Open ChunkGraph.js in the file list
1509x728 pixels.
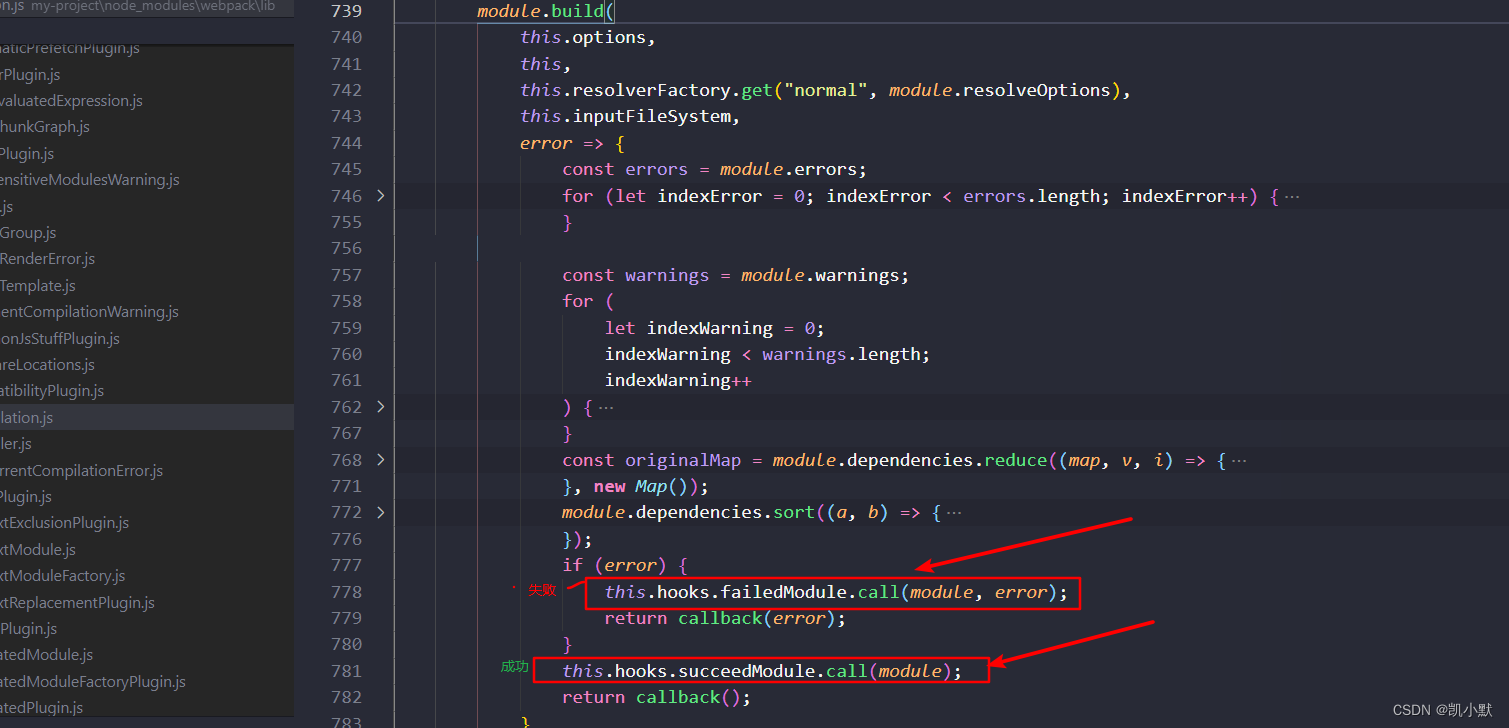[45, 127]
